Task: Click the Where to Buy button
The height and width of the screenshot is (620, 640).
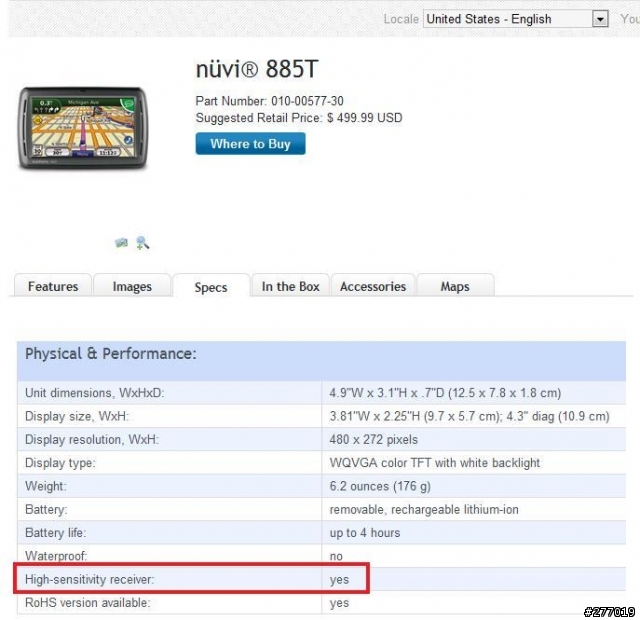Action: [x=250, y=144]
